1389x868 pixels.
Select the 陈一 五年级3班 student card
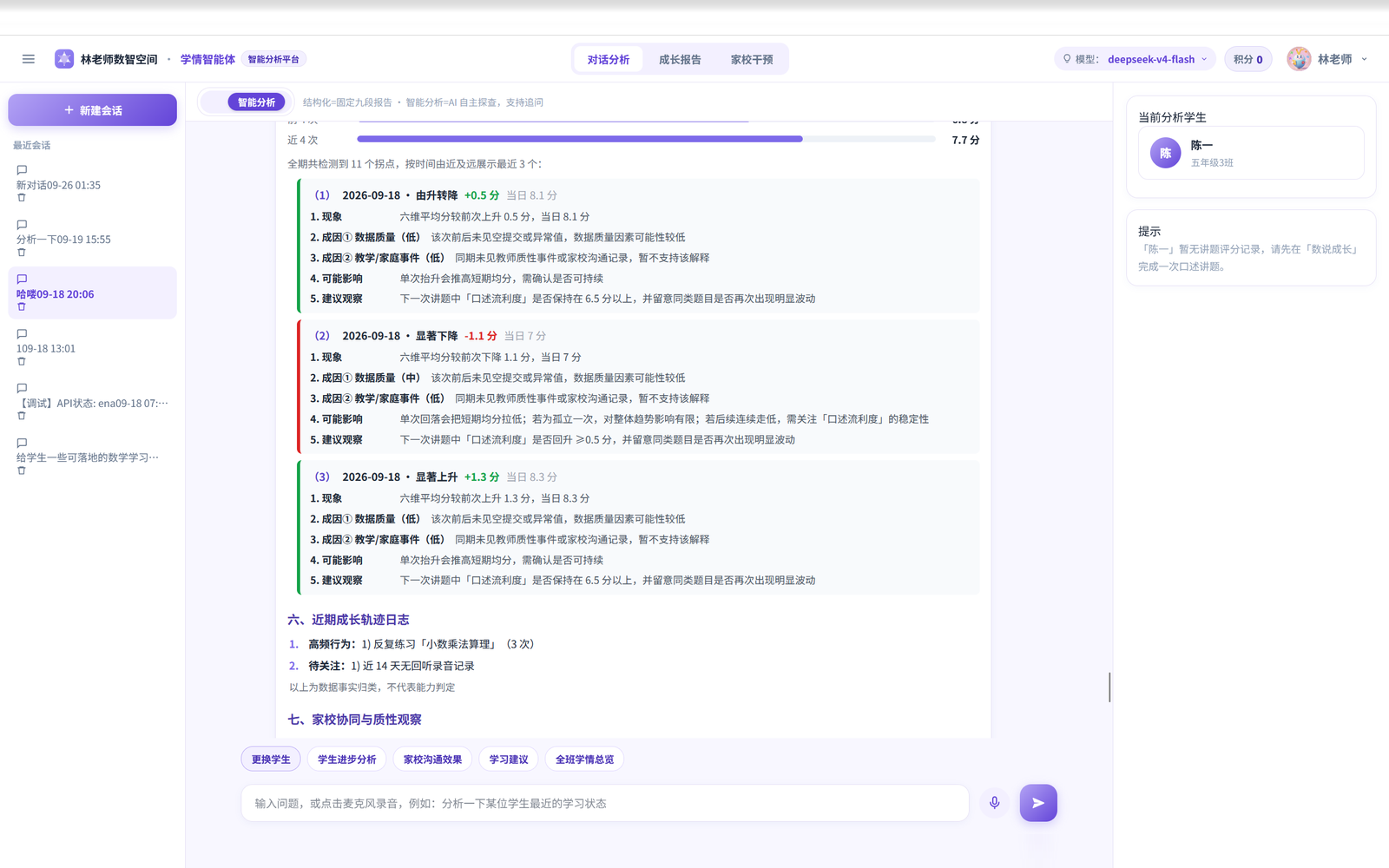click(x=1251, y=153)
